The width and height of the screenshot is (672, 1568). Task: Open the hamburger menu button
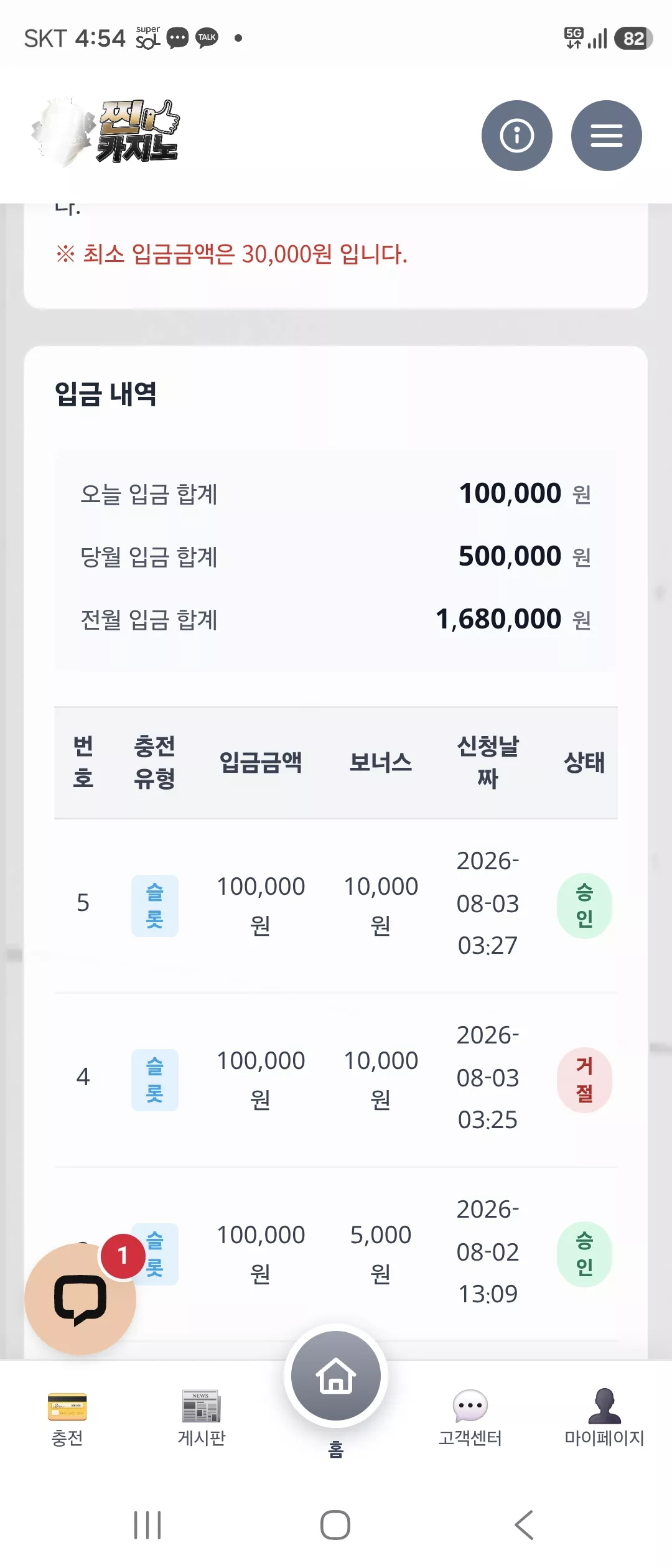606,136
